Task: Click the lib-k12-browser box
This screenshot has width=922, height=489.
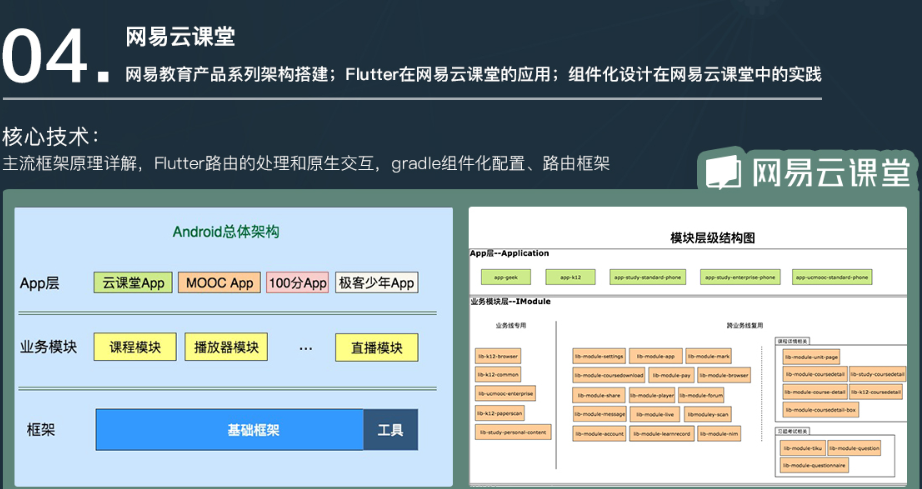Action: tap(497, 356)
